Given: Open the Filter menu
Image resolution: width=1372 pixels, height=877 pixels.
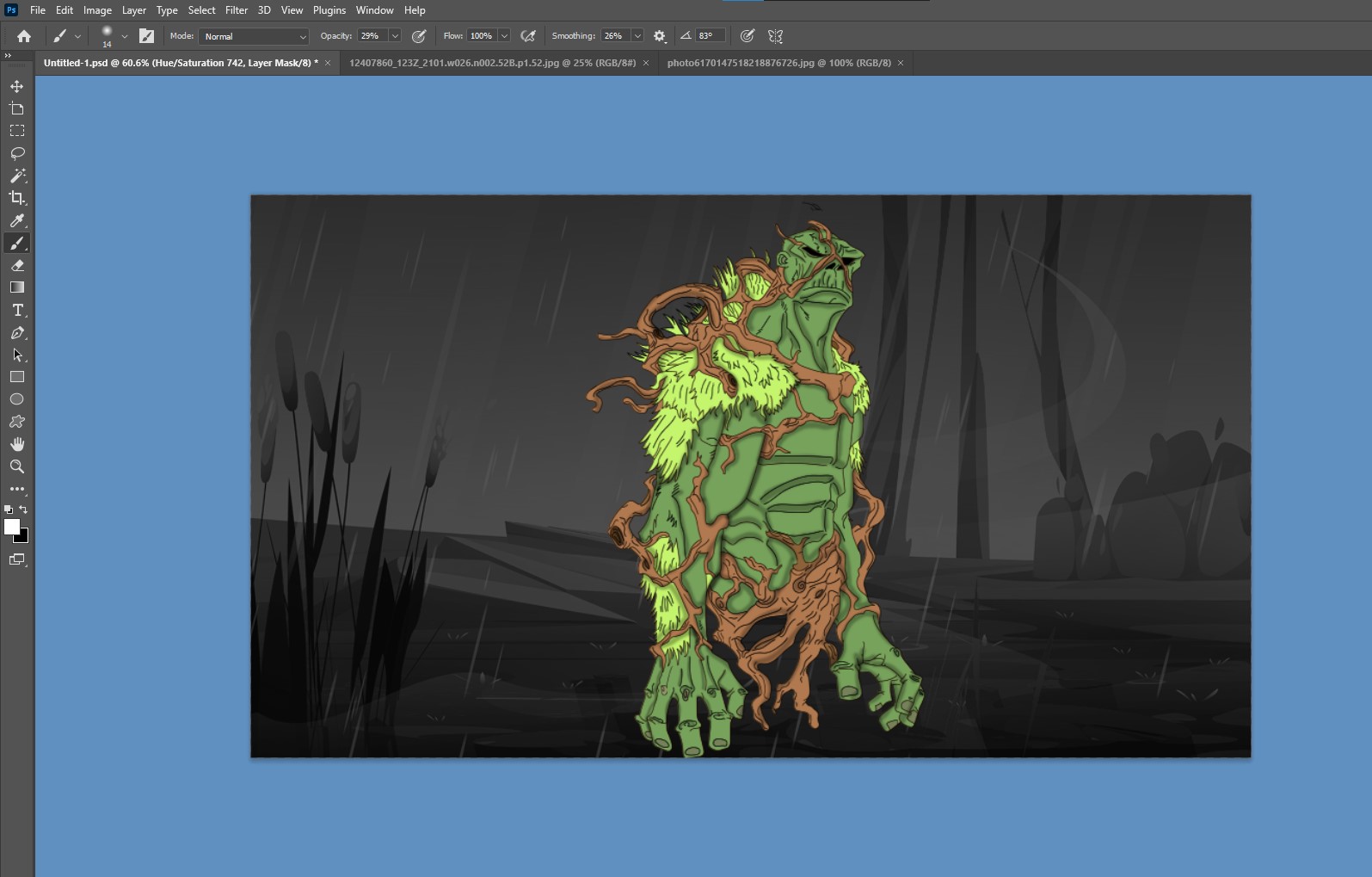Looking at the screenshot, I should tap(237, 10).
